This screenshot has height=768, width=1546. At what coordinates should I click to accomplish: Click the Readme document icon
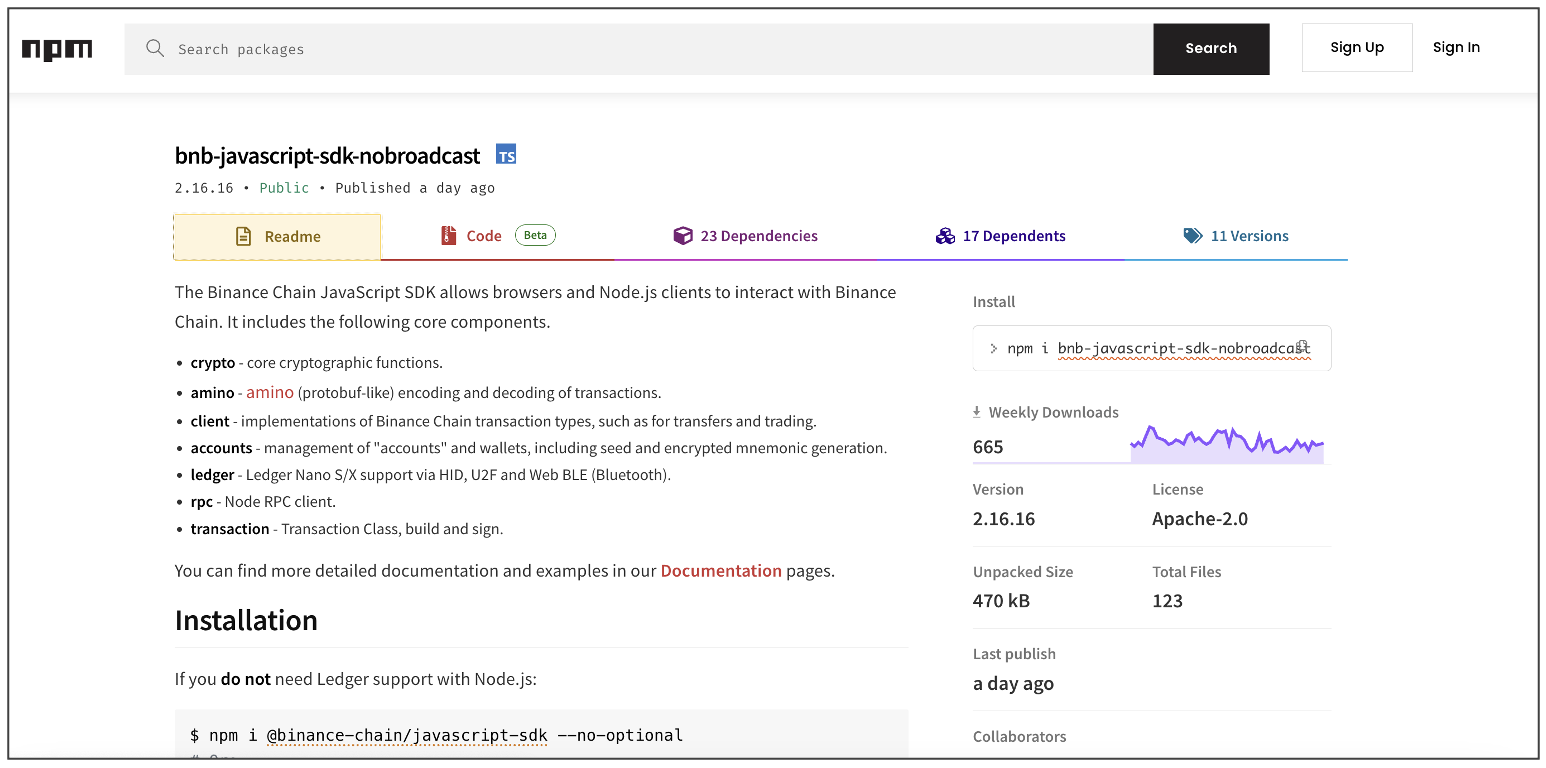tap(243, 236)
